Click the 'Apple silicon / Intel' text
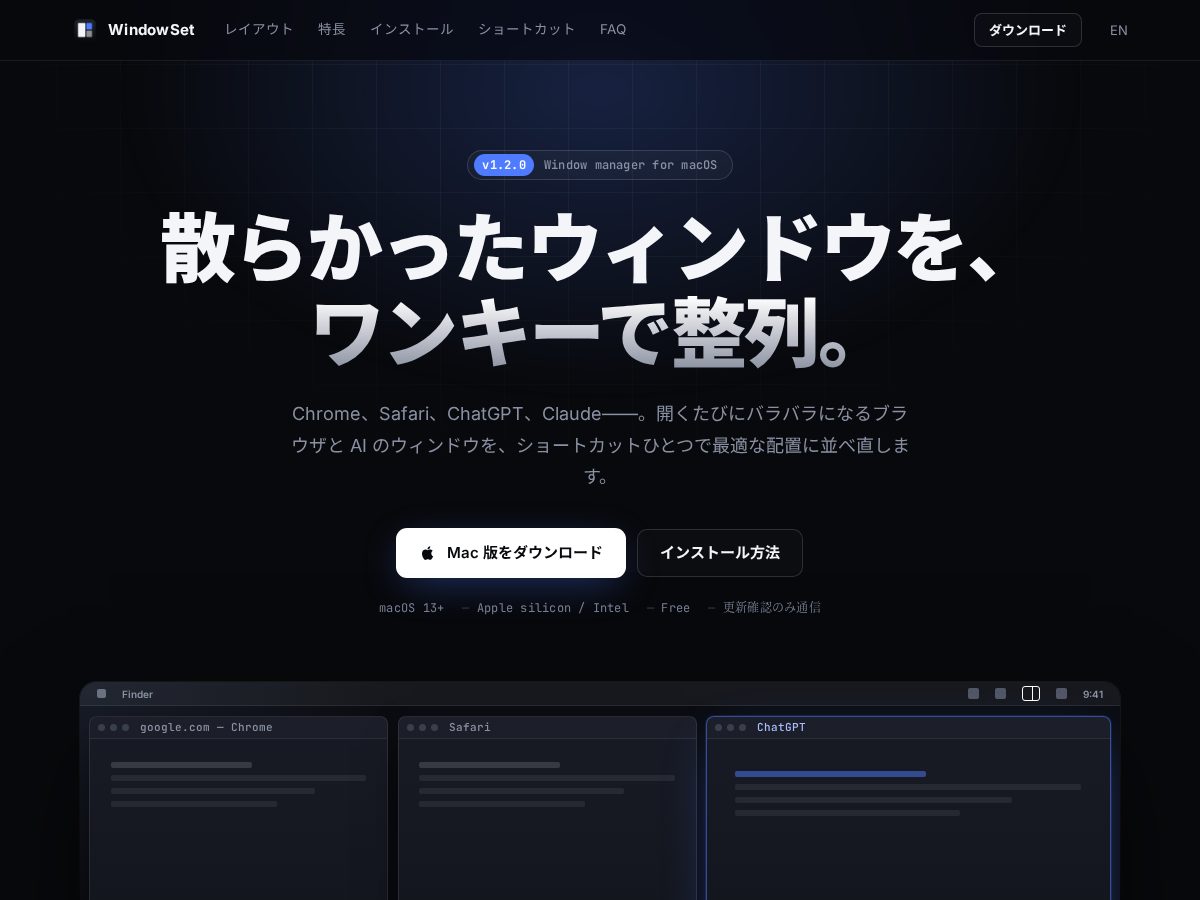 (553, 608)
